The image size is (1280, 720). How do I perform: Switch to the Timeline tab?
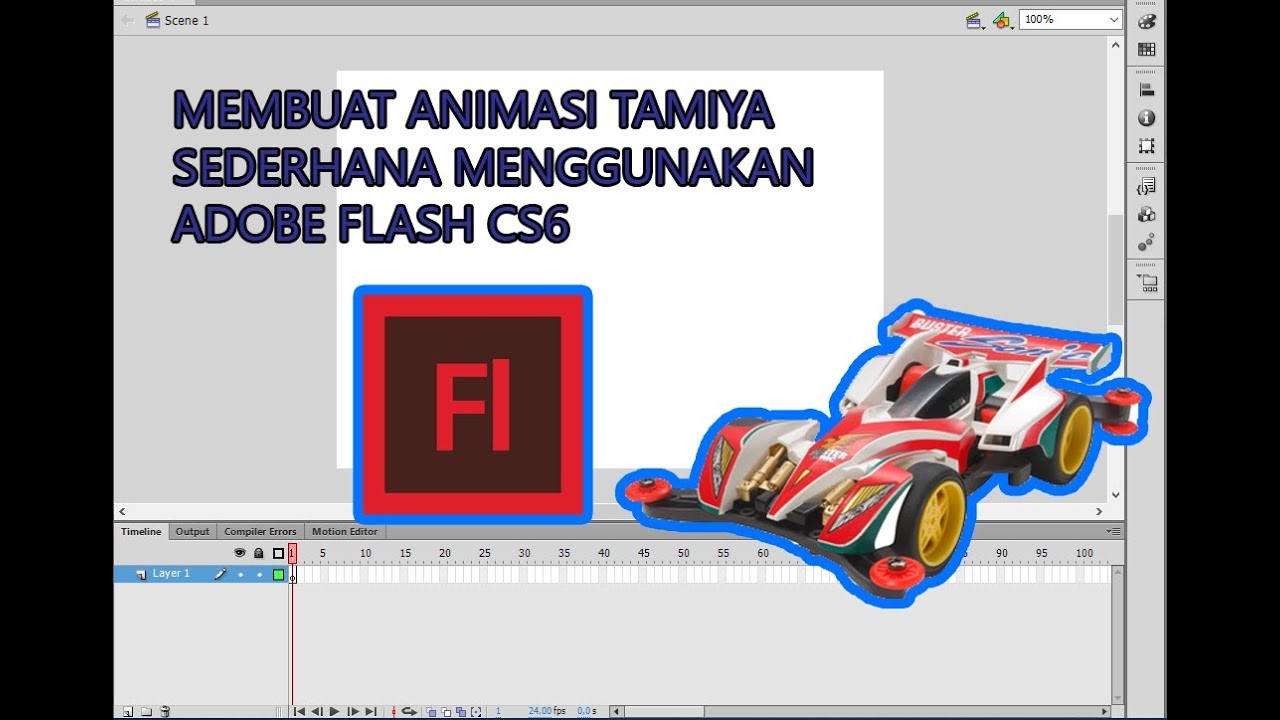141,532
